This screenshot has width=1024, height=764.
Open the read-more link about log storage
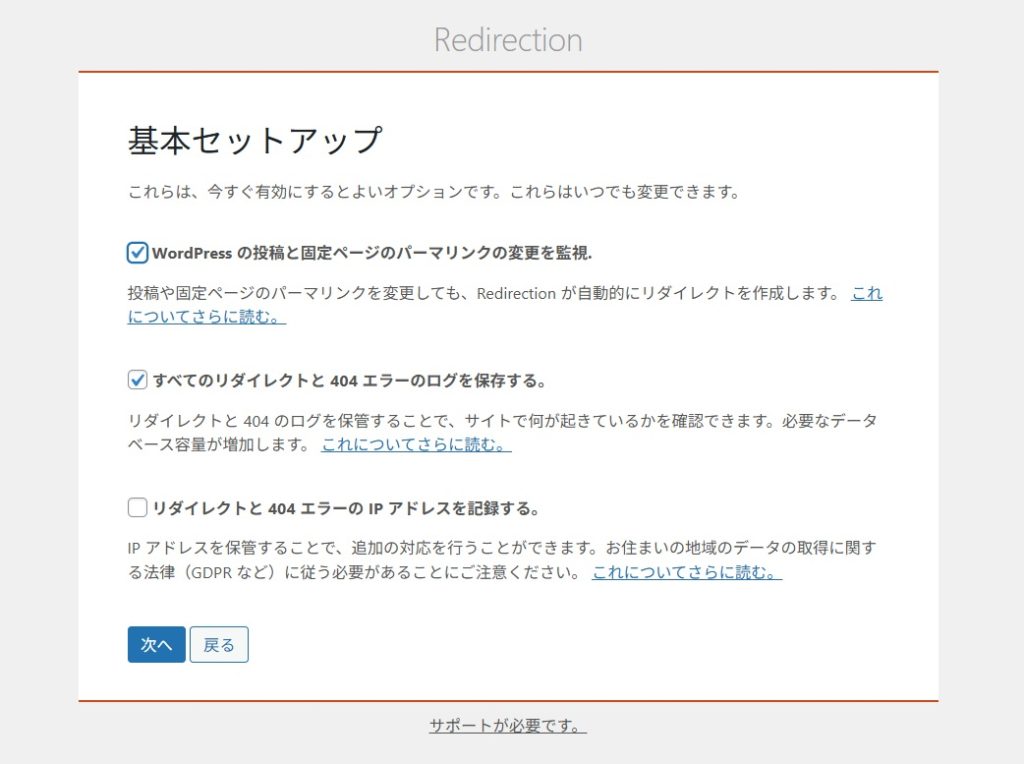[416, 445]
